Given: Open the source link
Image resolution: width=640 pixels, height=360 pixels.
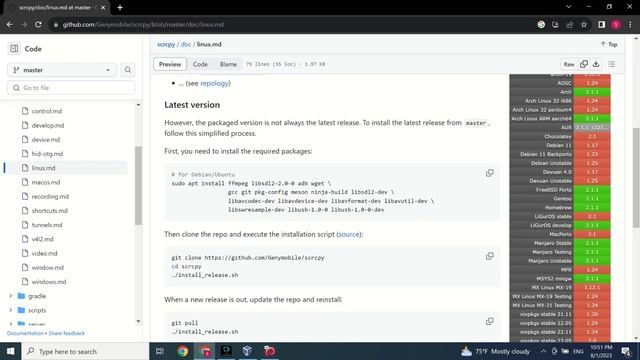Looking at the screenshot, I should (x=349, y=234).
